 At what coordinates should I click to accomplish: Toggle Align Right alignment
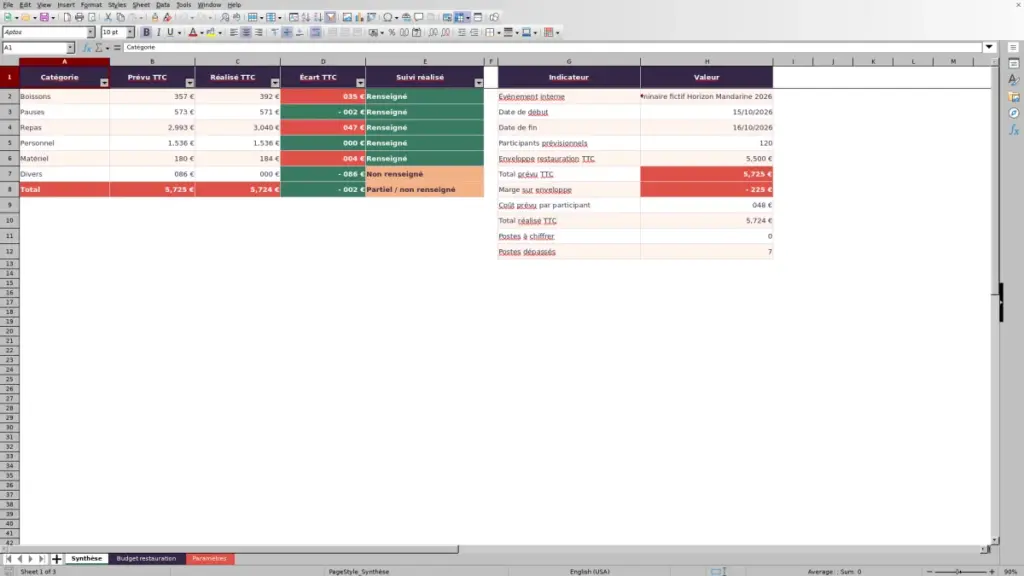coord(259,33)
